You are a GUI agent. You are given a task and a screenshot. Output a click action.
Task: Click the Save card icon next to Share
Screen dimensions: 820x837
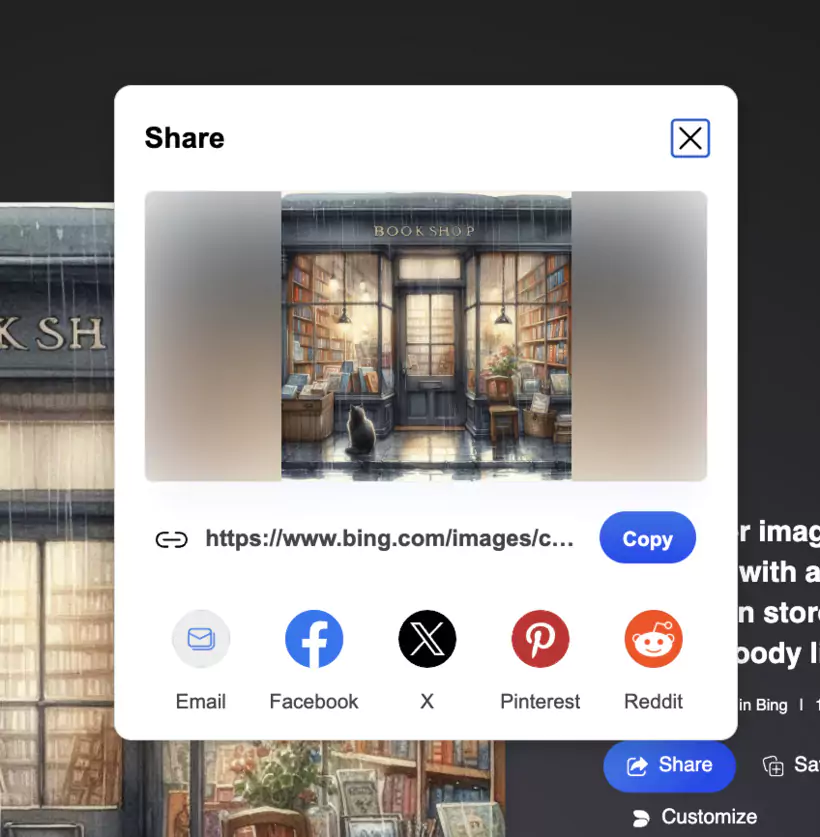pyautogui.click(x=772, y=765)
